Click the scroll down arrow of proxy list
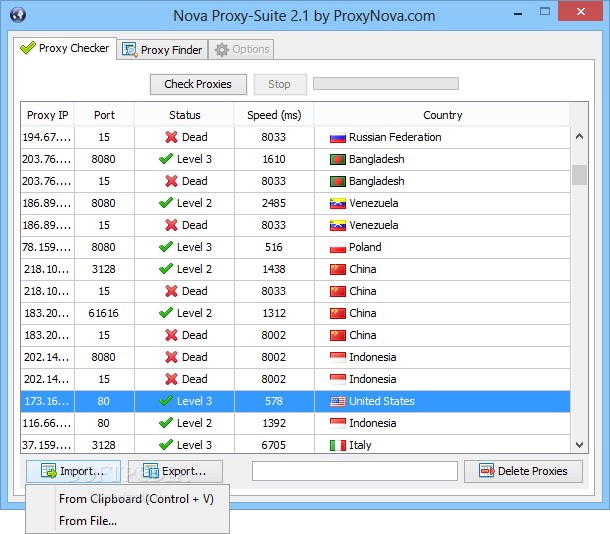The height and width of the screenshot is (534, 610). point(579,445)
